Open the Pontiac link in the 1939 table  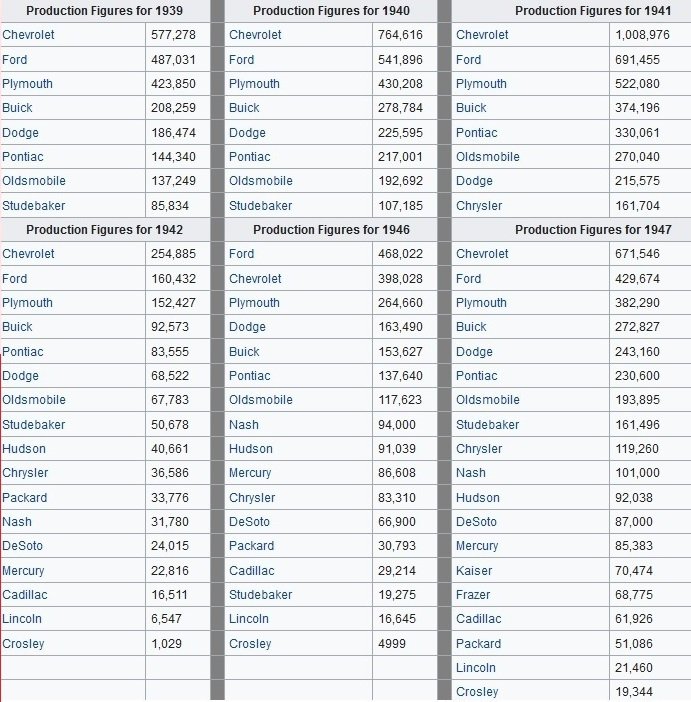(x=23, y=157)
